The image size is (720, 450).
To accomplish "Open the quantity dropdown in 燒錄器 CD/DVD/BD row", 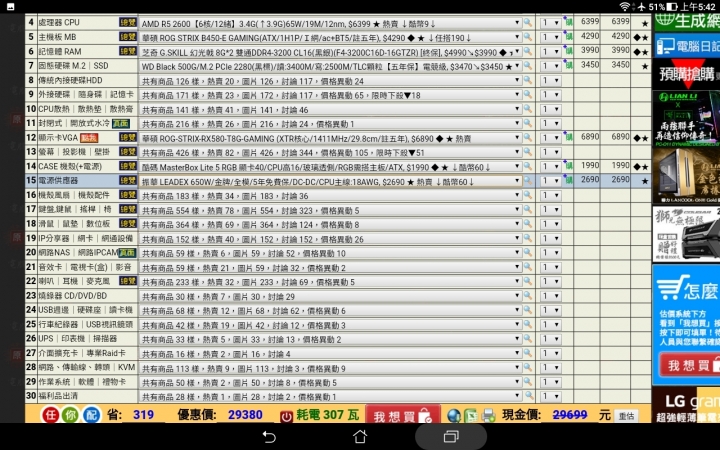I will [550, 296].
